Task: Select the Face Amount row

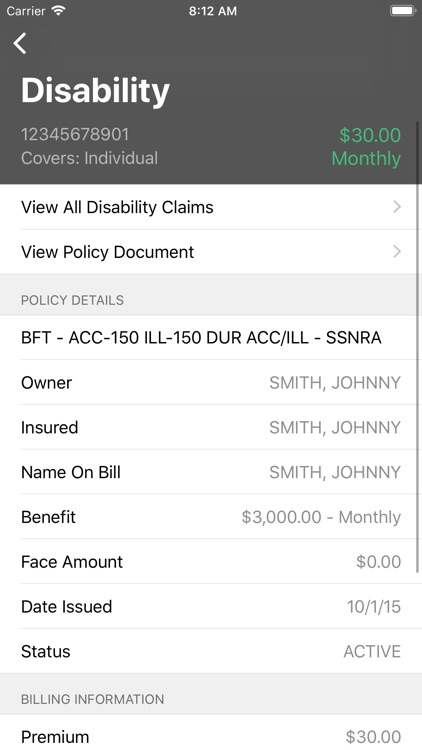Action: coord(211,562)
